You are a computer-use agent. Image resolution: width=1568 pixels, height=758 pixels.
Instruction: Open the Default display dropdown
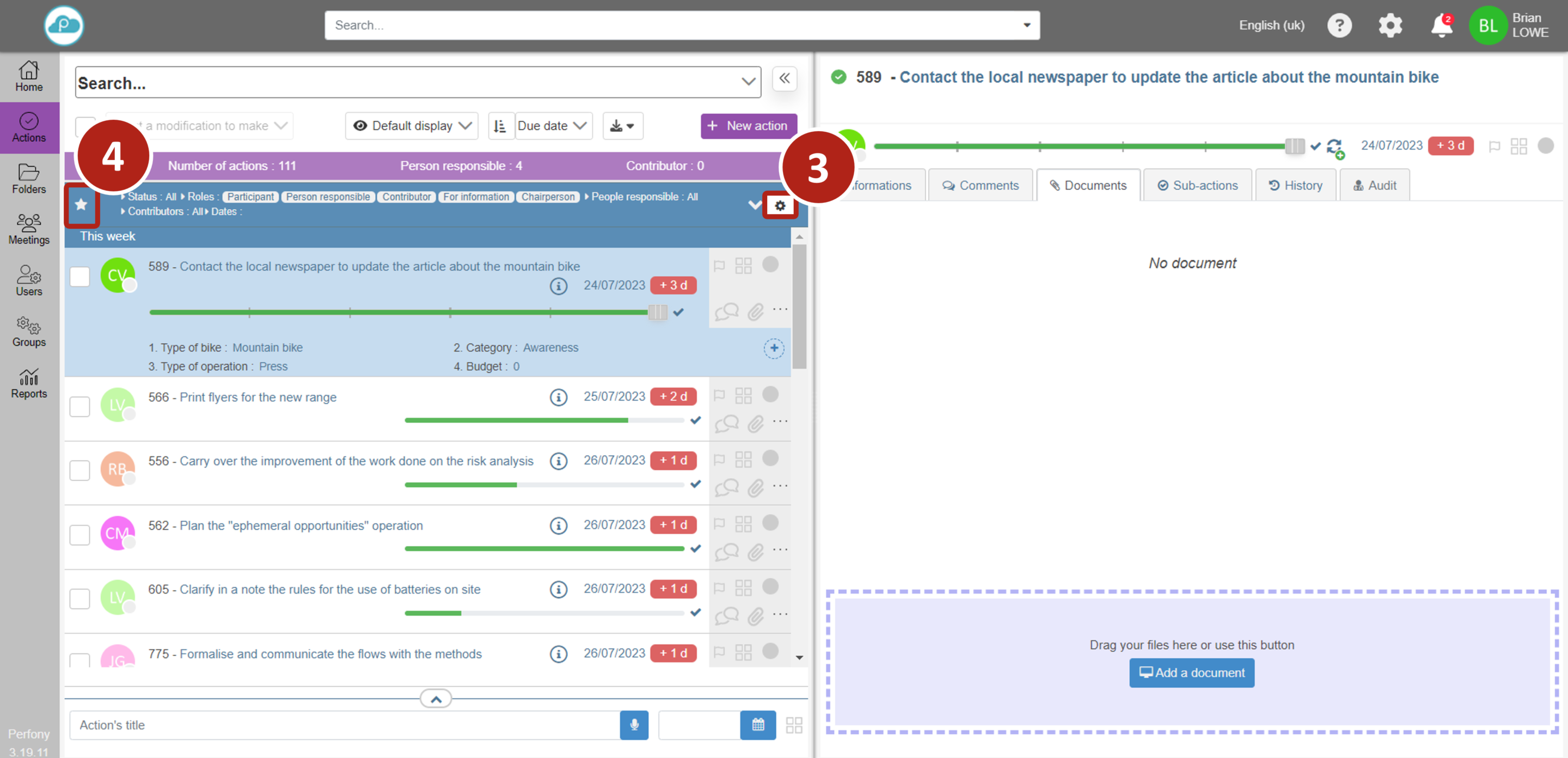(412, 126)
